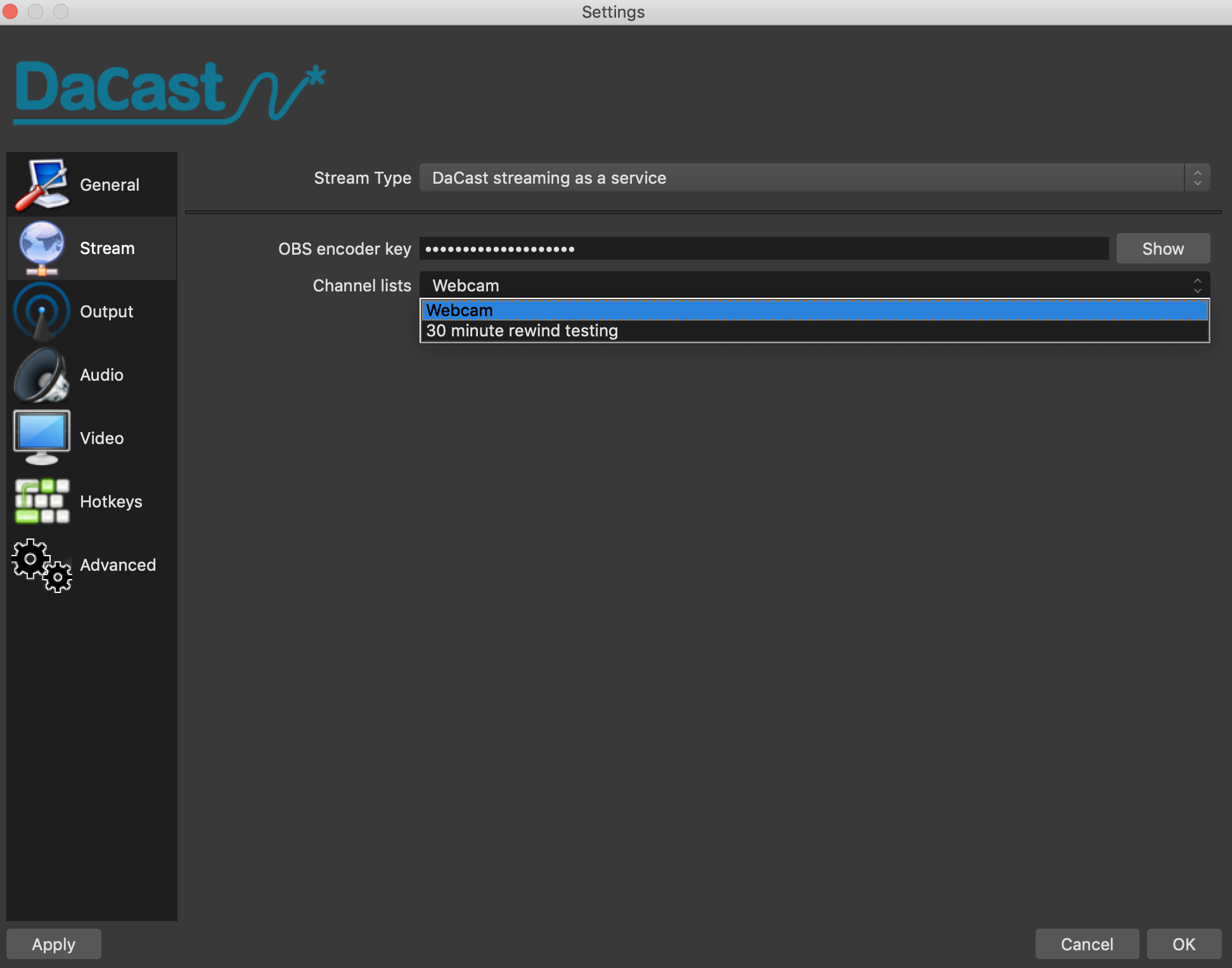Confirm settings with OK

coord(1184,943)
